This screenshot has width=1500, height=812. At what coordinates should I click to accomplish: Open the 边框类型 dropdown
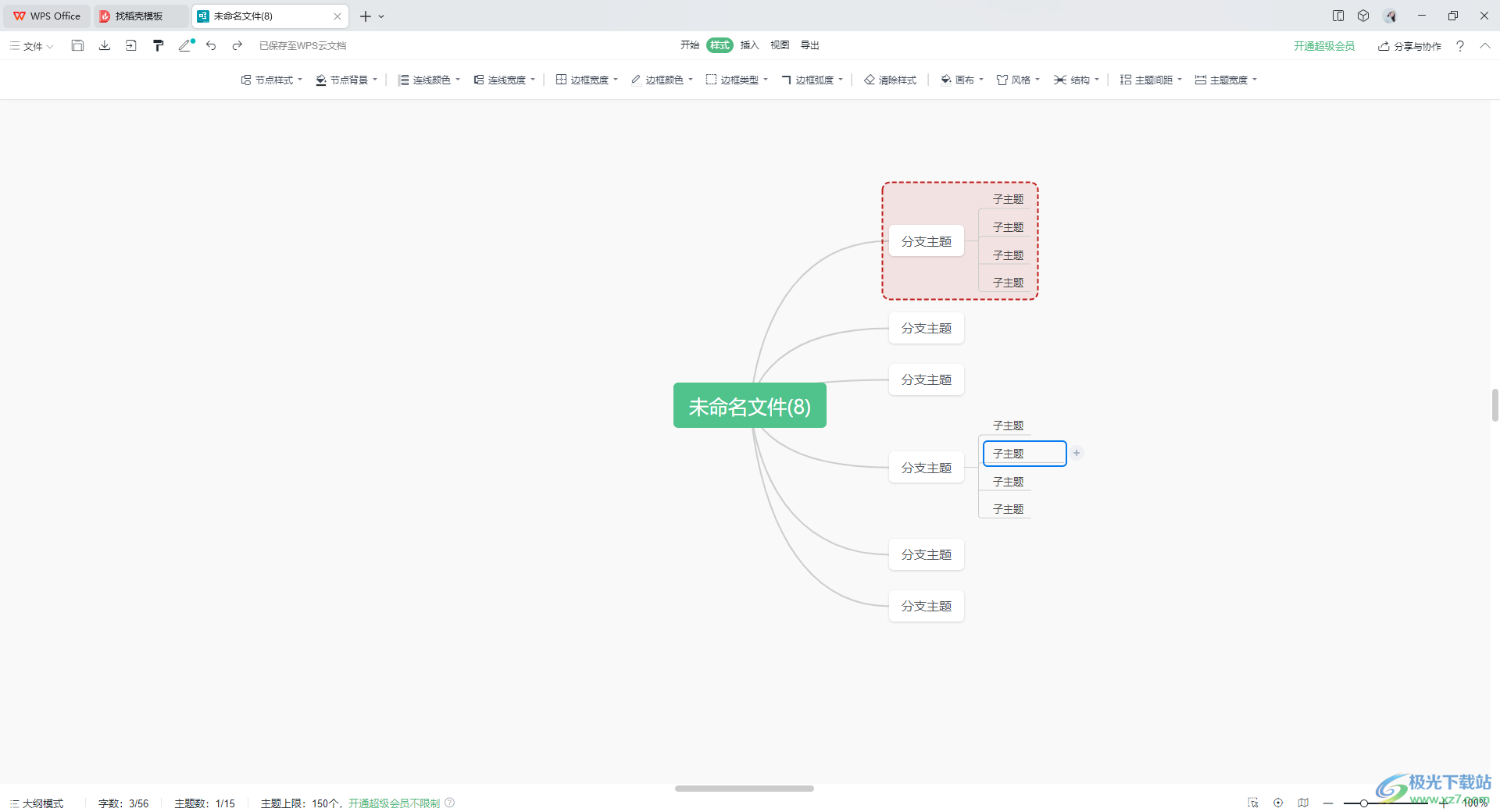coord(737,80)
